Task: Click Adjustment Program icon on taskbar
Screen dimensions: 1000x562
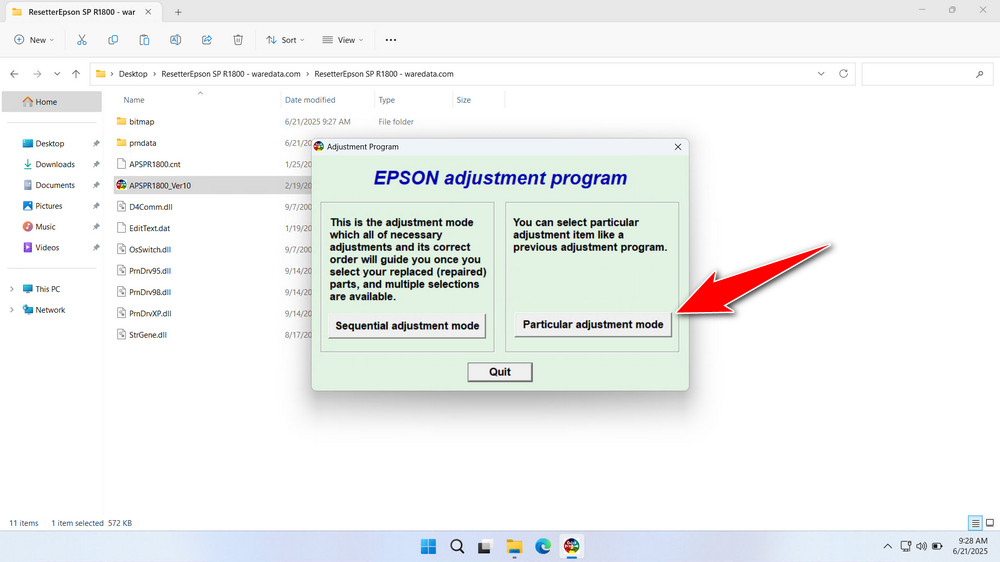Action: [571, 547]
